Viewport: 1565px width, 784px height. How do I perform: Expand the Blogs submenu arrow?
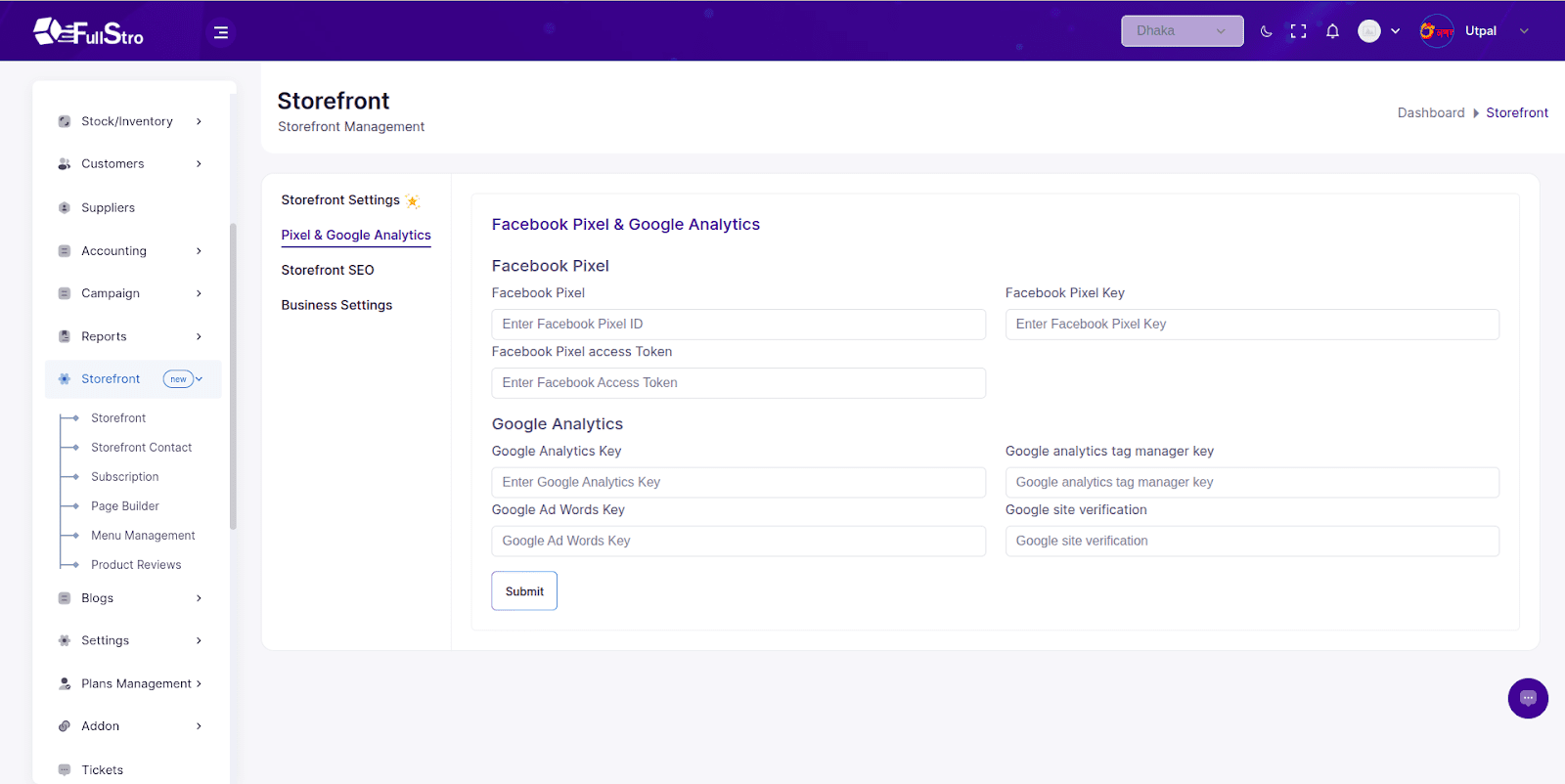[199, 598]
